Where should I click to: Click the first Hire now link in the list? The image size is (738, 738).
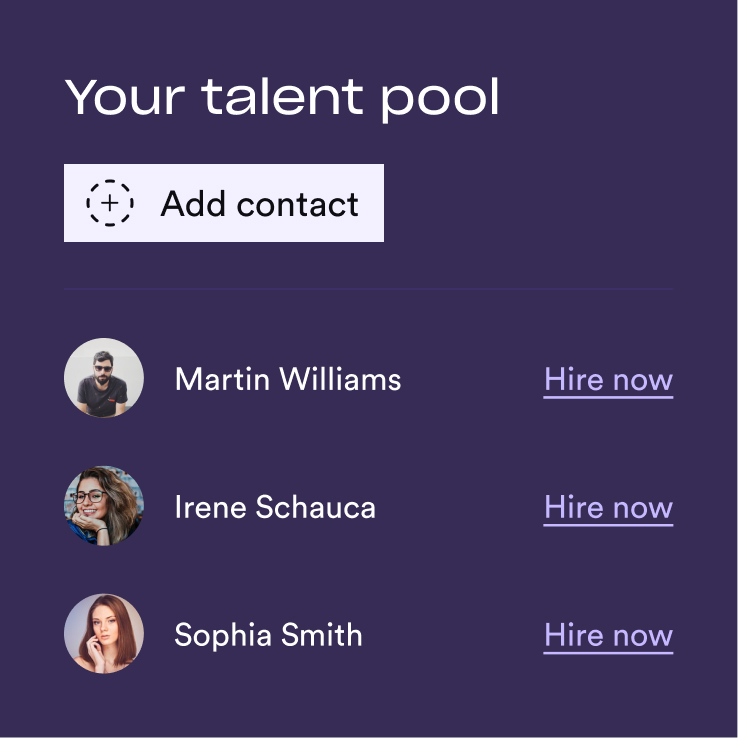[x=608, y=380]
